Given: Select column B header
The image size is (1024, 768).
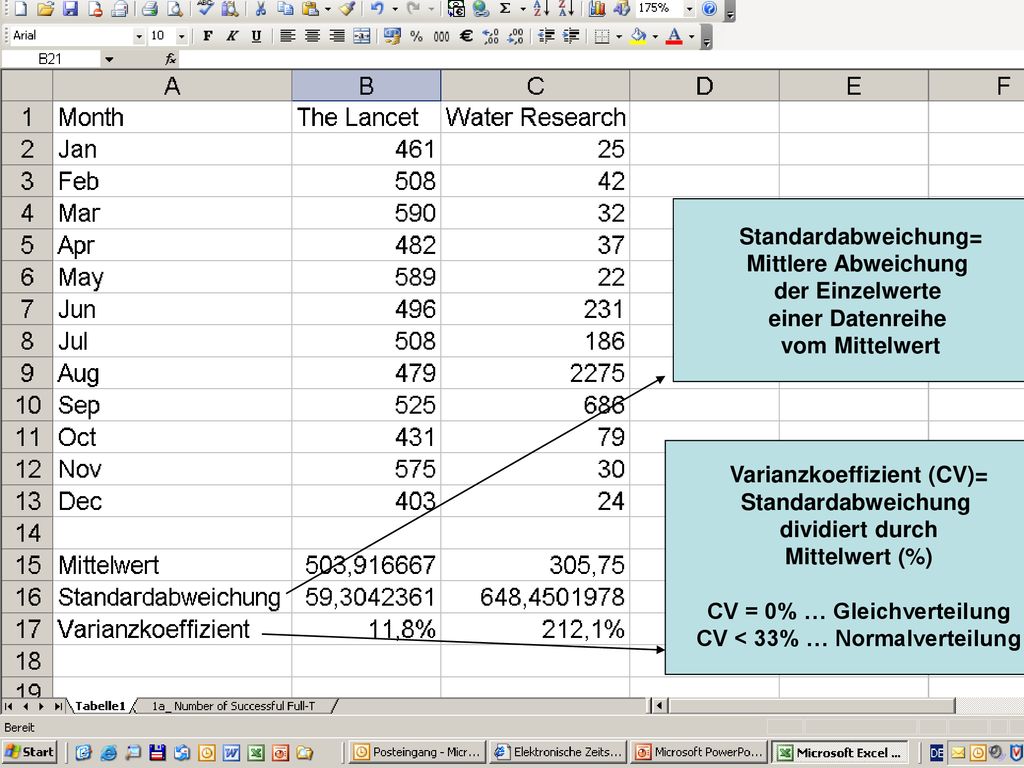Looking at the screenshot, I should [366, 86].
